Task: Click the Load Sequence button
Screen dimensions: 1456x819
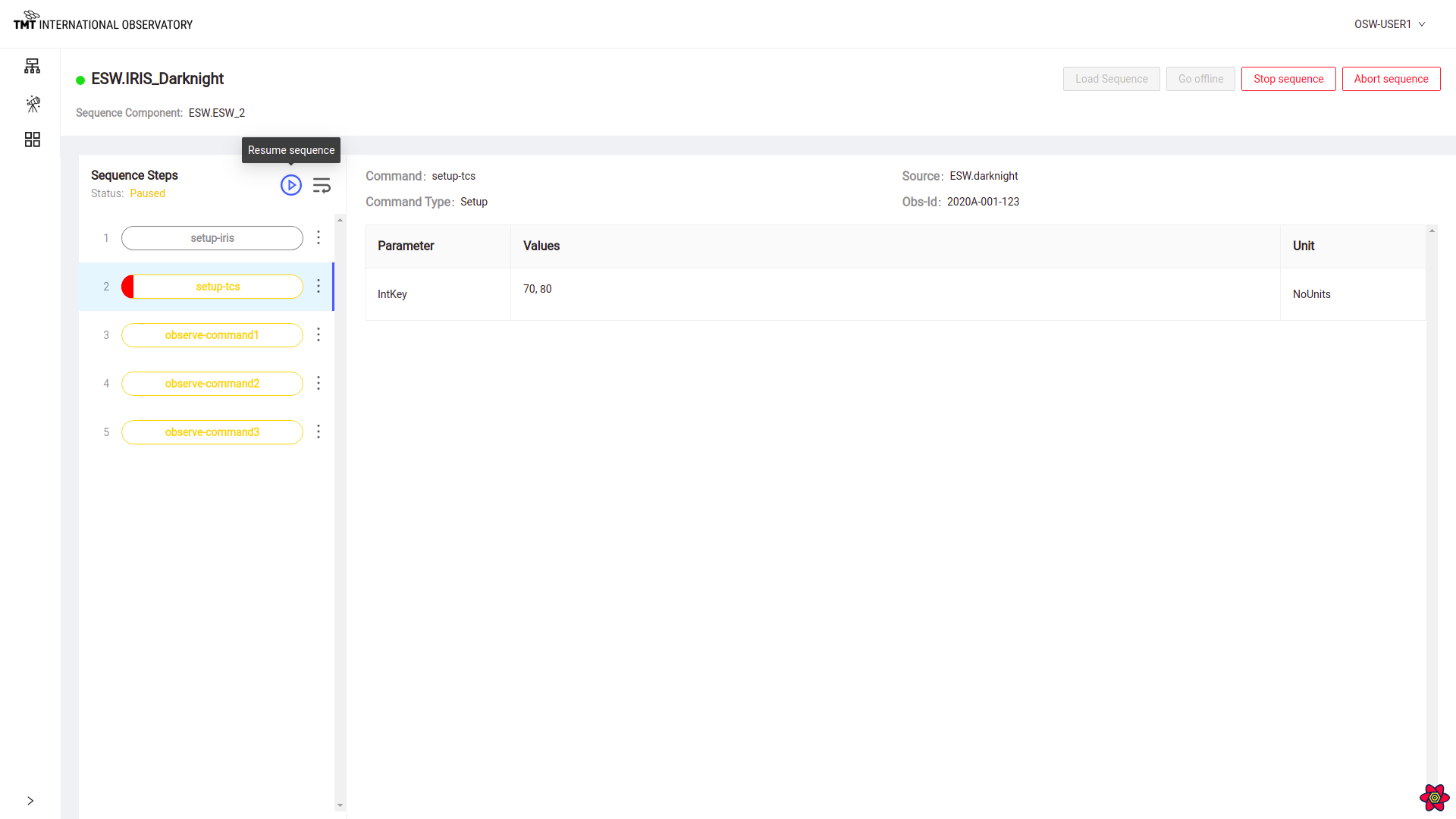Action: click(x=1112, y=79)
